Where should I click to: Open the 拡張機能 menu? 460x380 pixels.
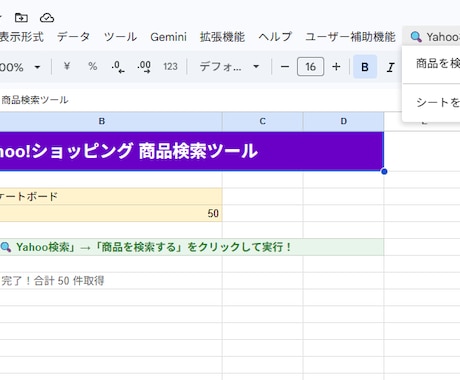click(222, 37)
